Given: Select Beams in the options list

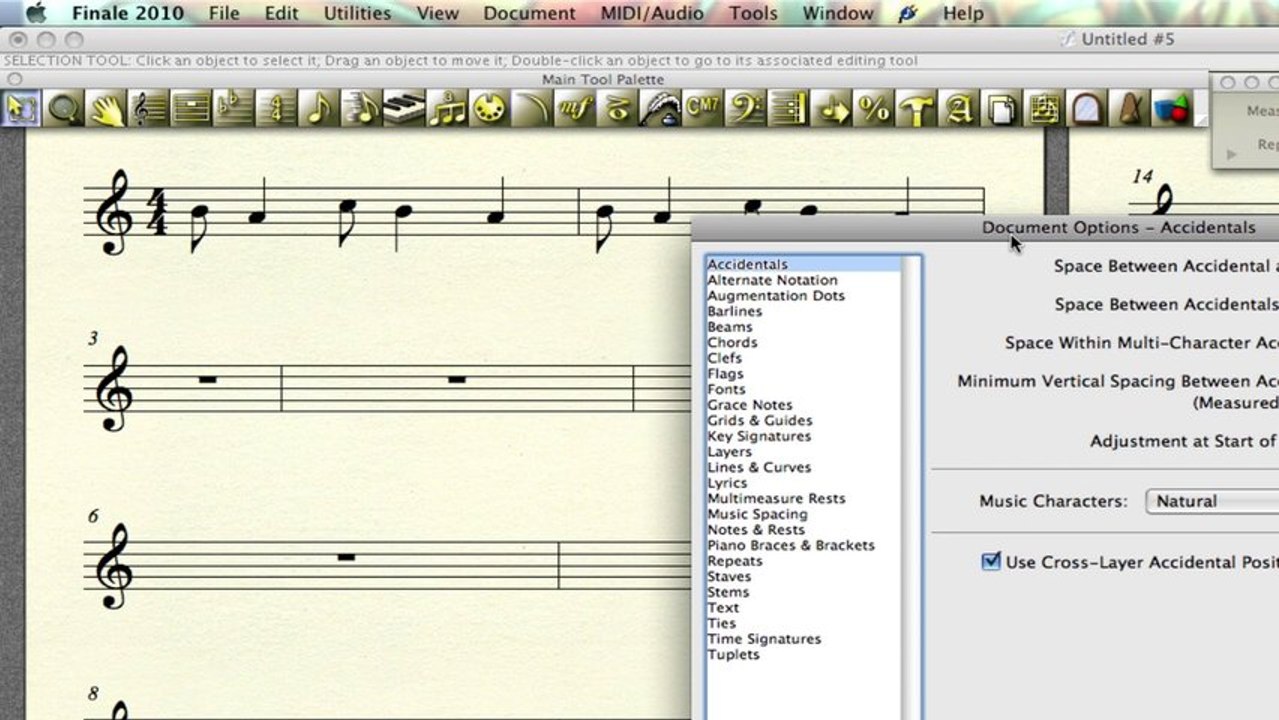Looking at the screenshot, I should click(x=730, y=327).
